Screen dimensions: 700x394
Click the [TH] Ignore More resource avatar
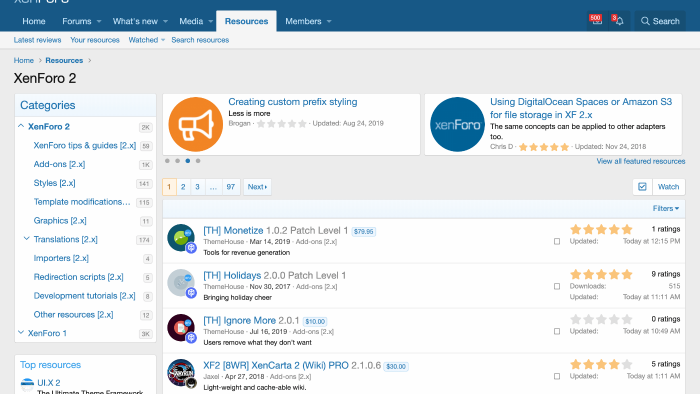181,328
